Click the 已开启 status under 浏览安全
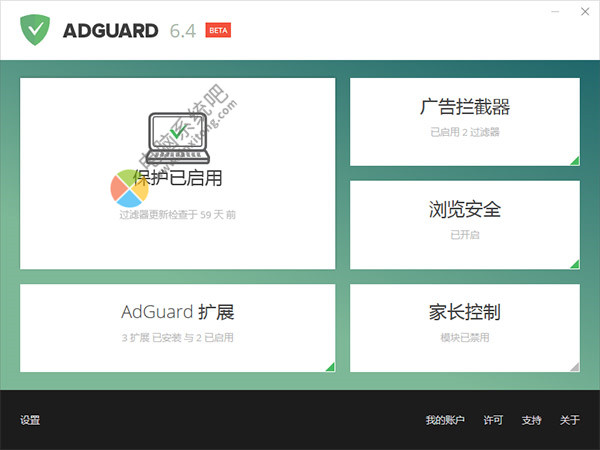 coord(465,235)
